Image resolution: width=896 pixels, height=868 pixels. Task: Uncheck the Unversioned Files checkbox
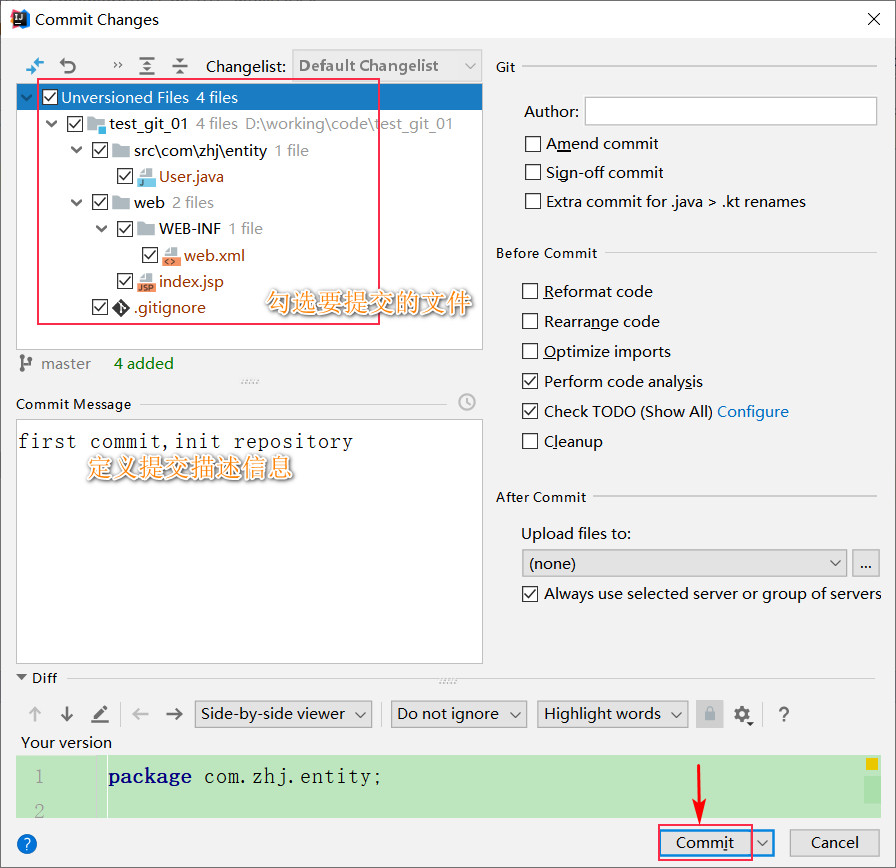50,97
